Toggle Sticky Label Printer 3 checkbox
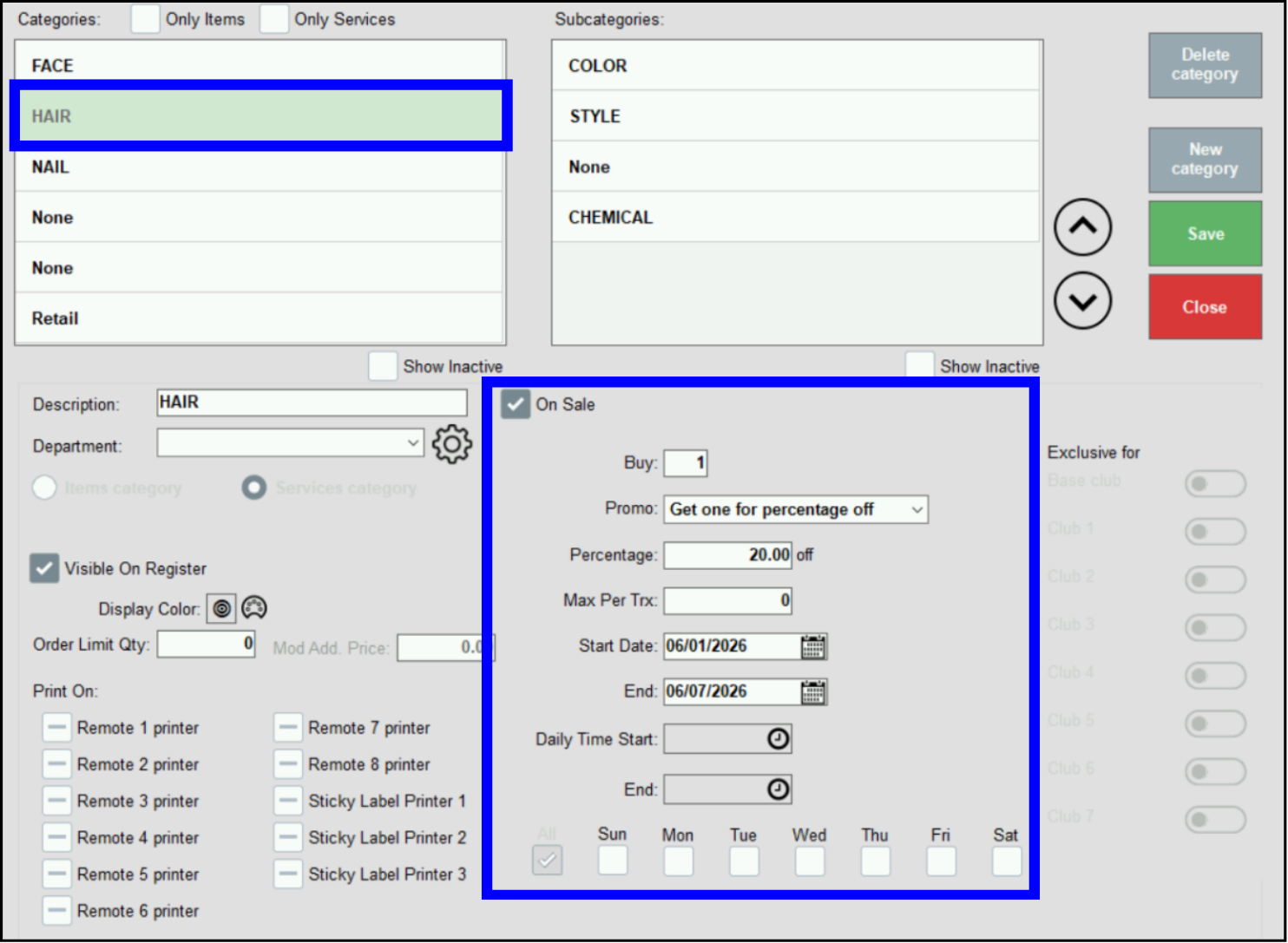 pyautogui.click(x=288, y=874)
